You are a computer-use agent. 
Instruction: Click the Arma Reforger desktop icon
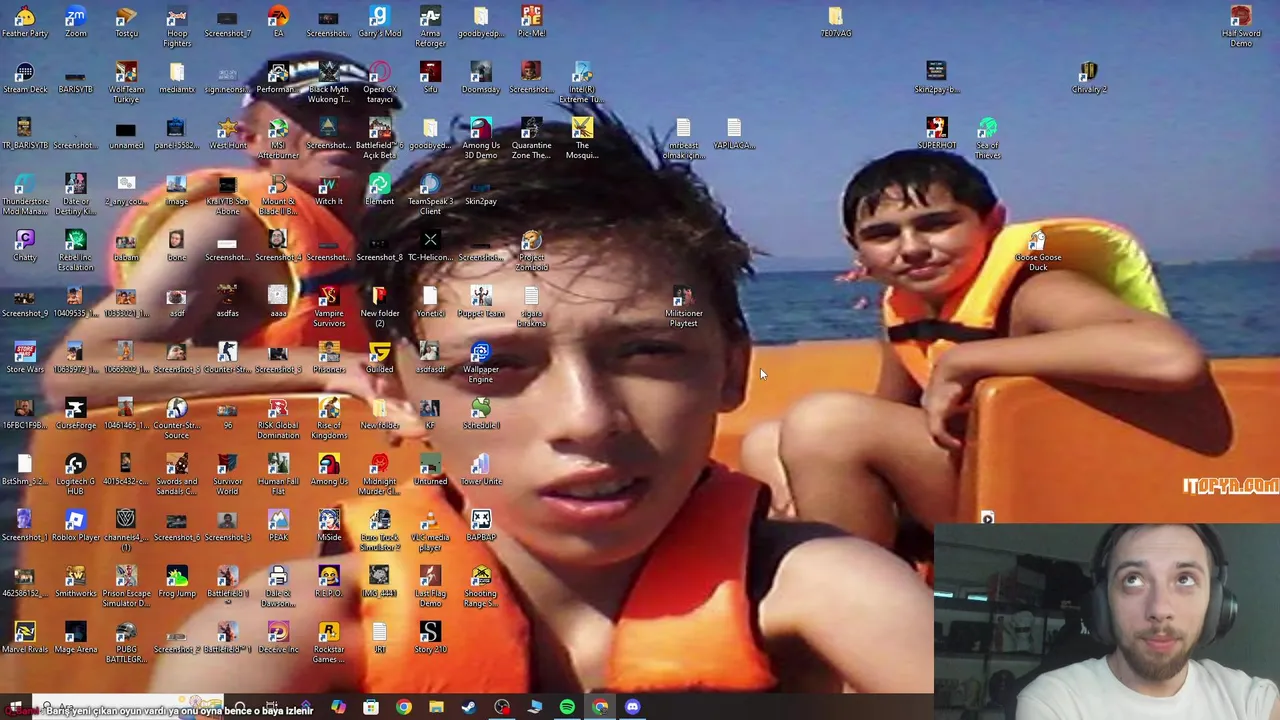pos(430,27)
